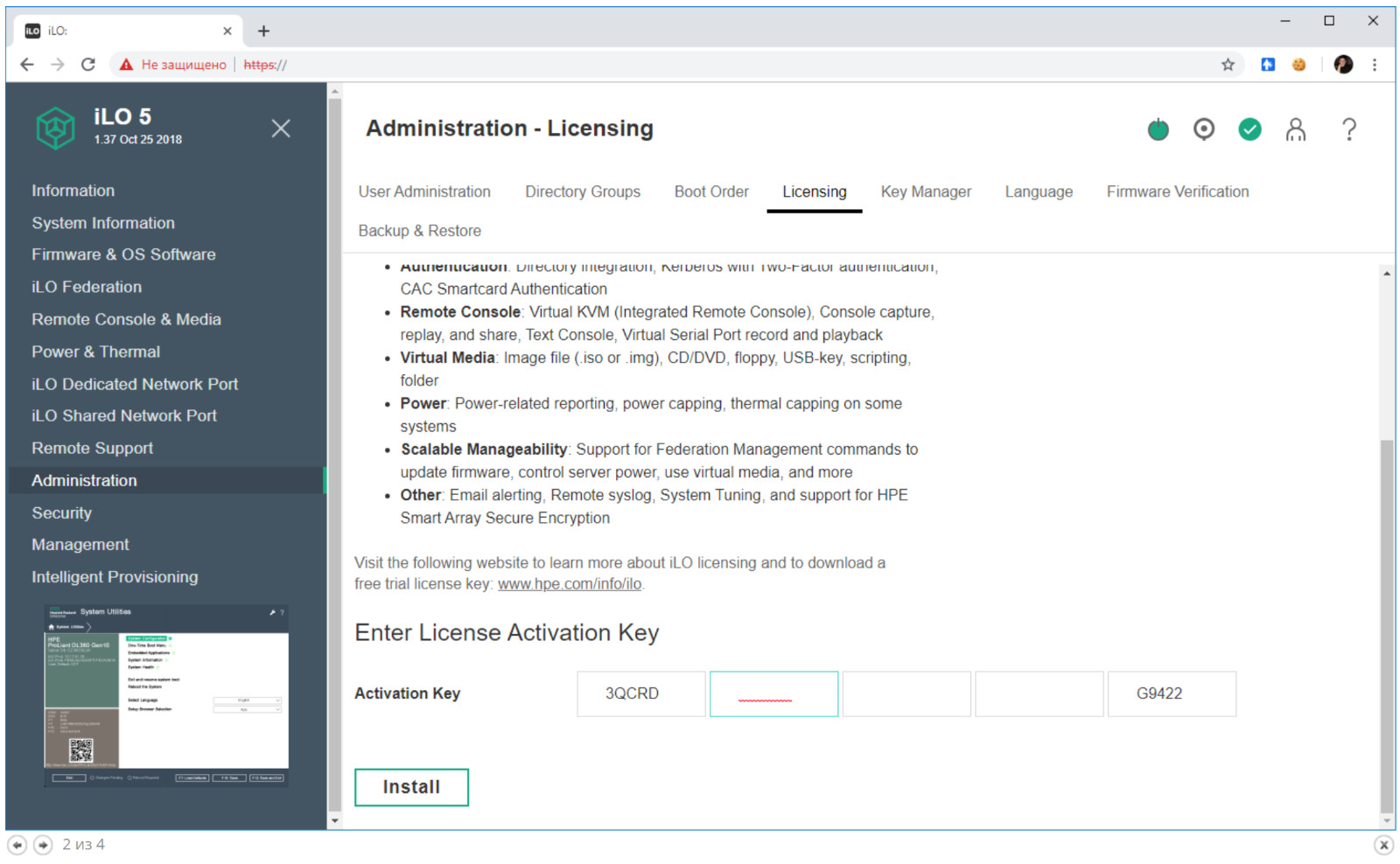This screenshot has width=1400, height=864.
Task: Reload the page
Action: 87,65
